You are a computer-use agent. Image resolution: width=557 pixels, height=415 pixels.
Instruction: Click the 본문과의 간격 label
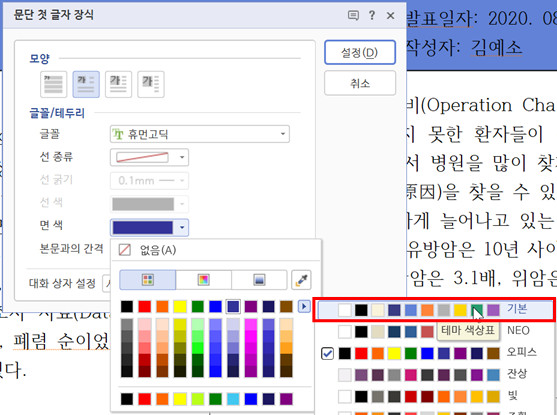point(71,249)
